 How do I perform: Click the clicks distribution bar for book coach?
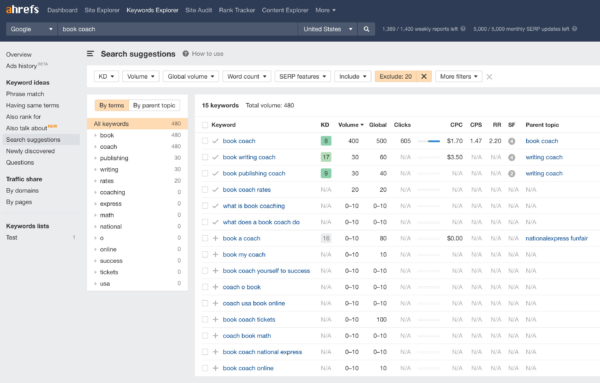[x=429, y=141]
